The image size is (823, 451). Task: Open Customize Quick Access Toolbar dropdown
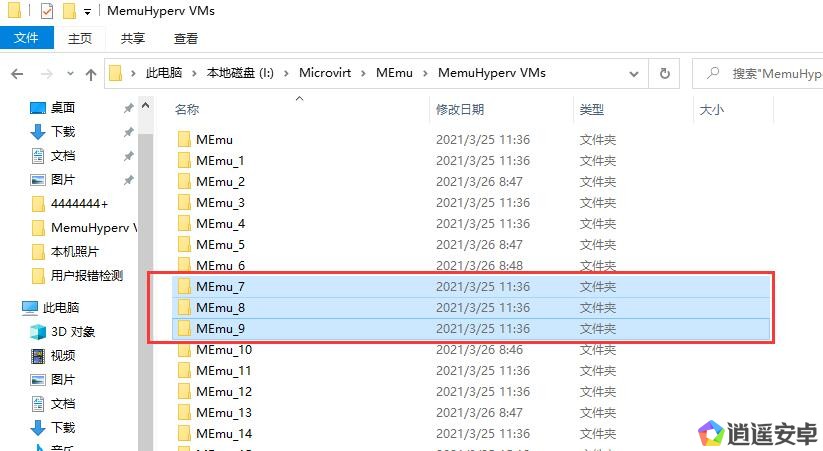(x=88, y=12)
